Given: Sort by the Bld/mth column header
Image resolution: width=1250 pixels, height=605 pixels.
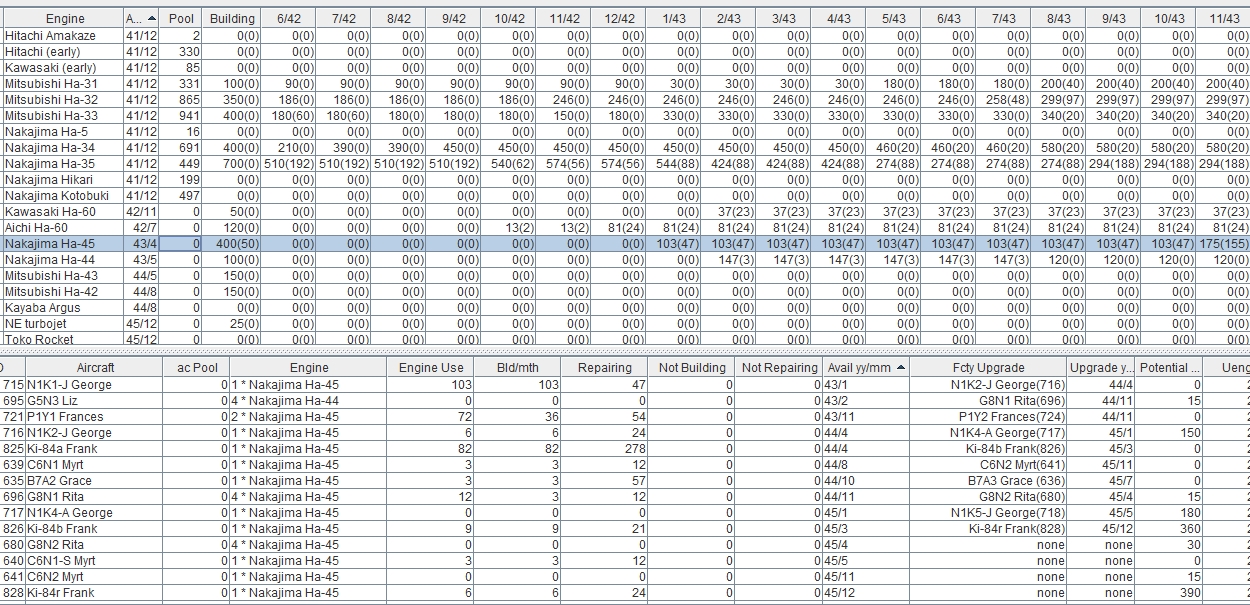Looking at the screenshot, I should coord(519,368).
